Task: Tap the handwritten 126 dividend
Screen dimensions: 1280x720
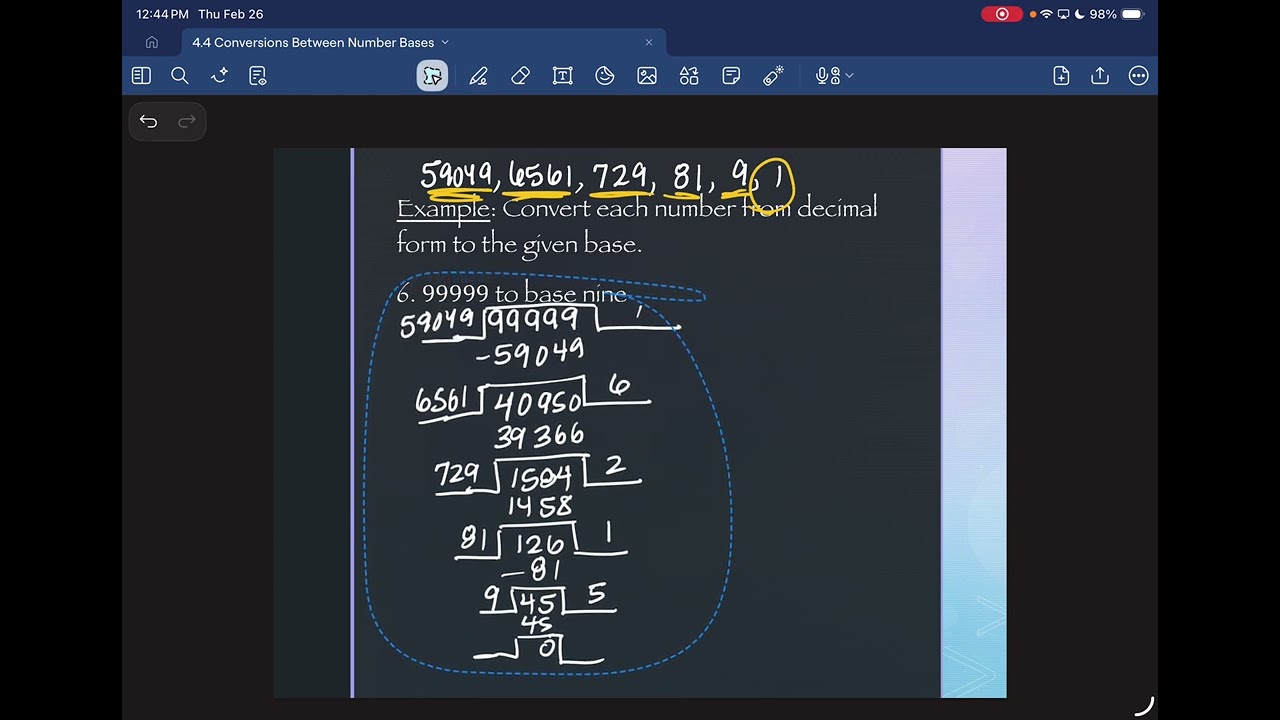Action: 541,545
